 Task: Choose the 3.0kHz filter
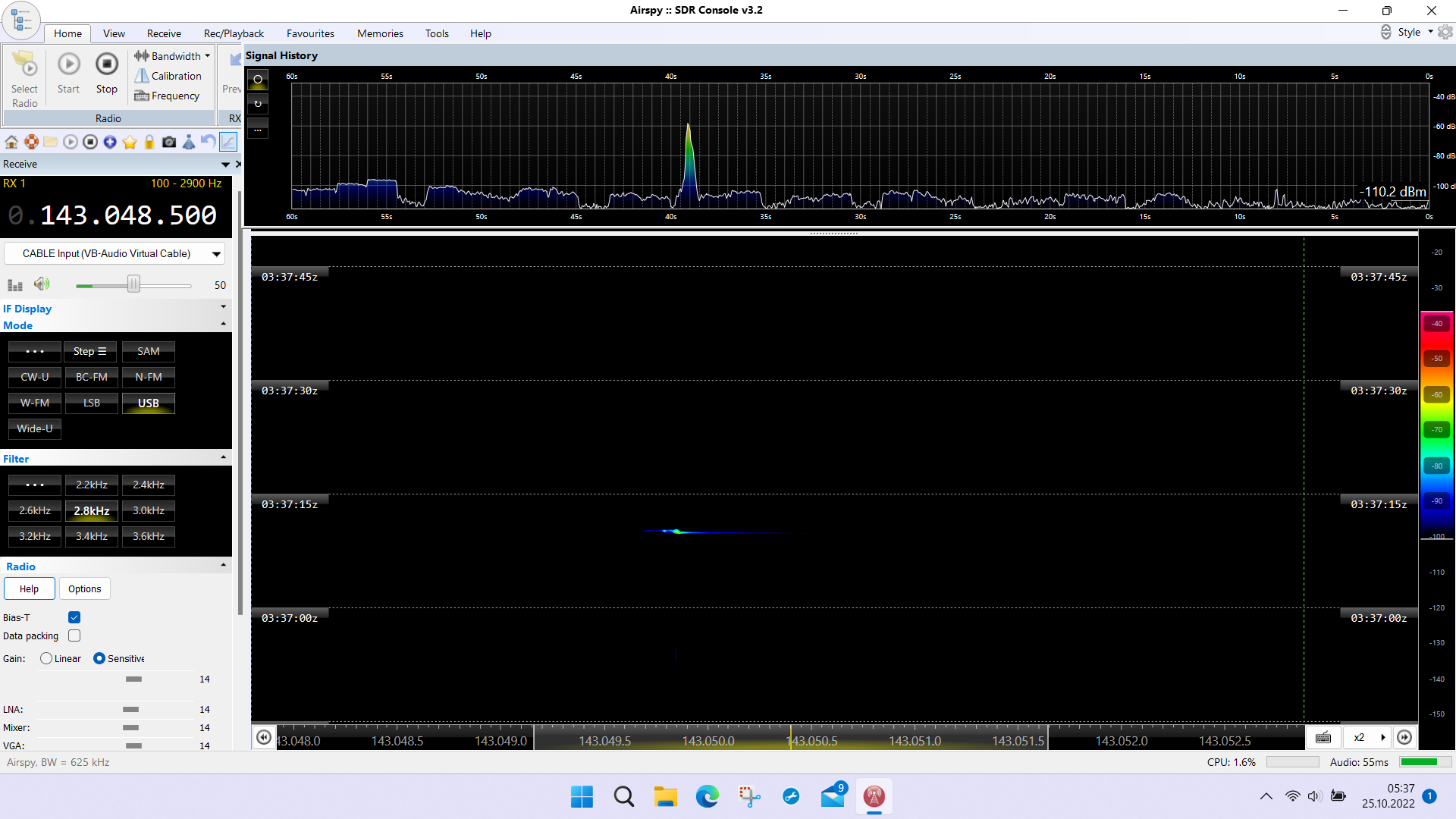pyautogui.click(x=149, y=510)
